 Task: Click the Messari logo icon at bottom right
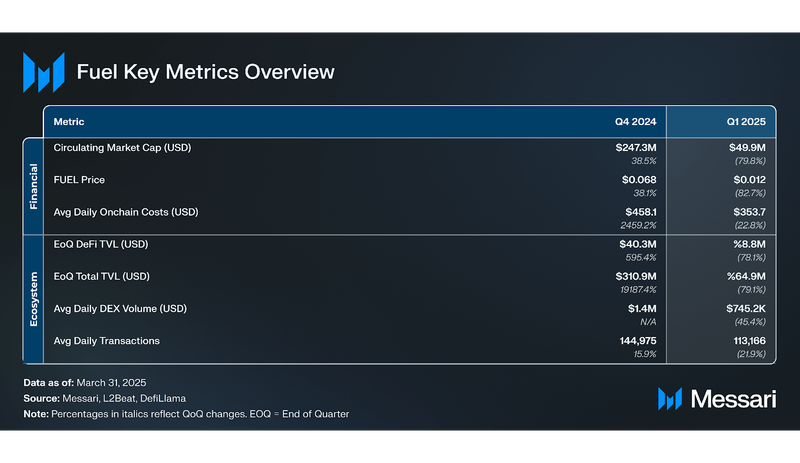[x=670, y=398]
